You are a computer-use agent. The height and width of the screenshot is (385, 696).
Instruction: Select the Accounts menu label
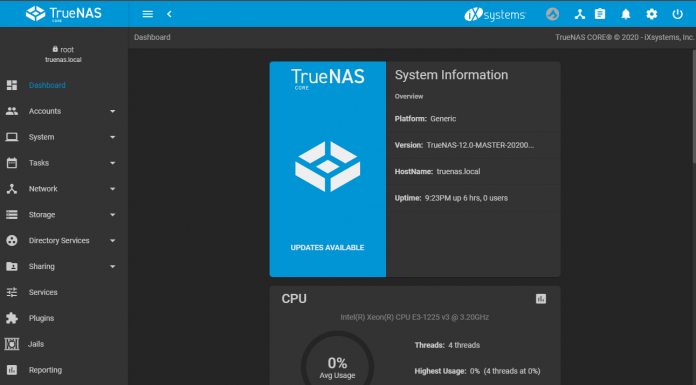point(45,111)
